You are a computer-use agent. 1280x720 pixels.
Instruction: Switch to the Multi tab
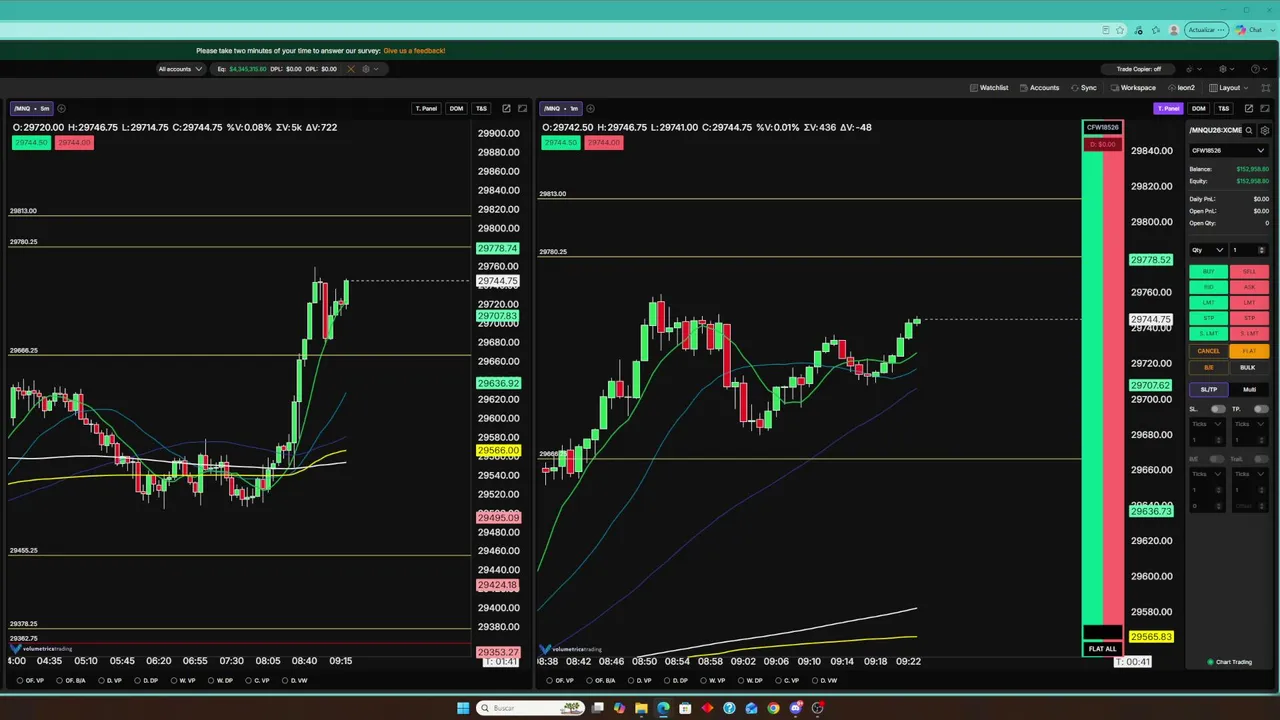(1249, 389)
